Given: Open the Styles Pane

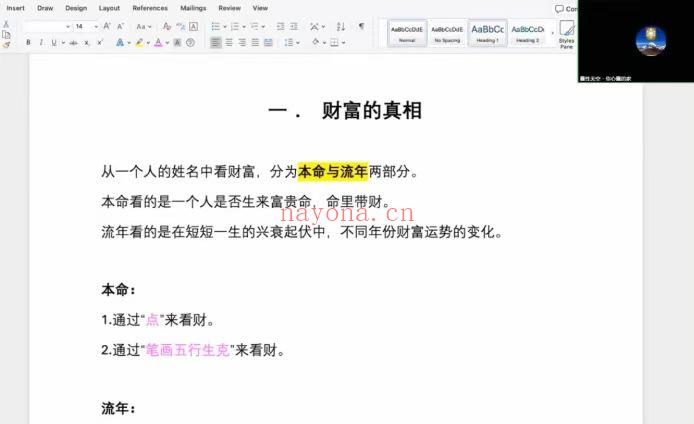Looking at the screenshot, I should (567, 34).
